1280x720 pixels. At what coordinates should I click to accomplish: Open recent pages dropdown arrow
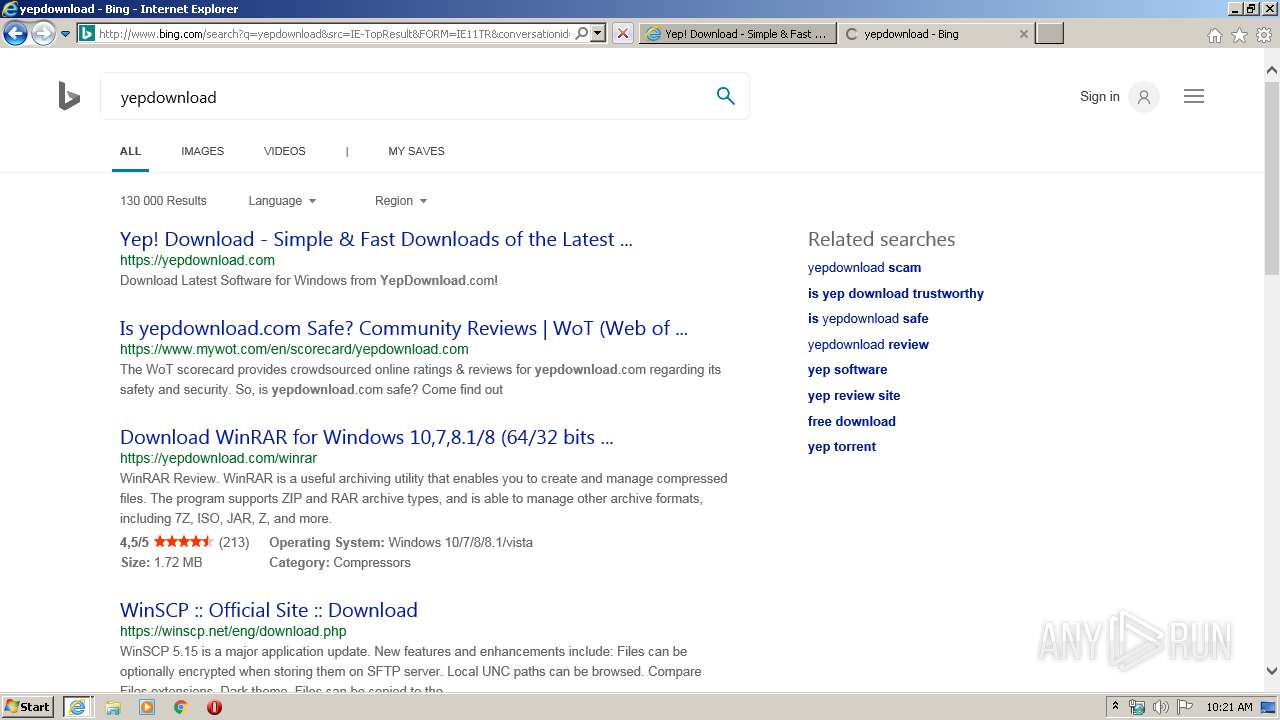(66, 34)
